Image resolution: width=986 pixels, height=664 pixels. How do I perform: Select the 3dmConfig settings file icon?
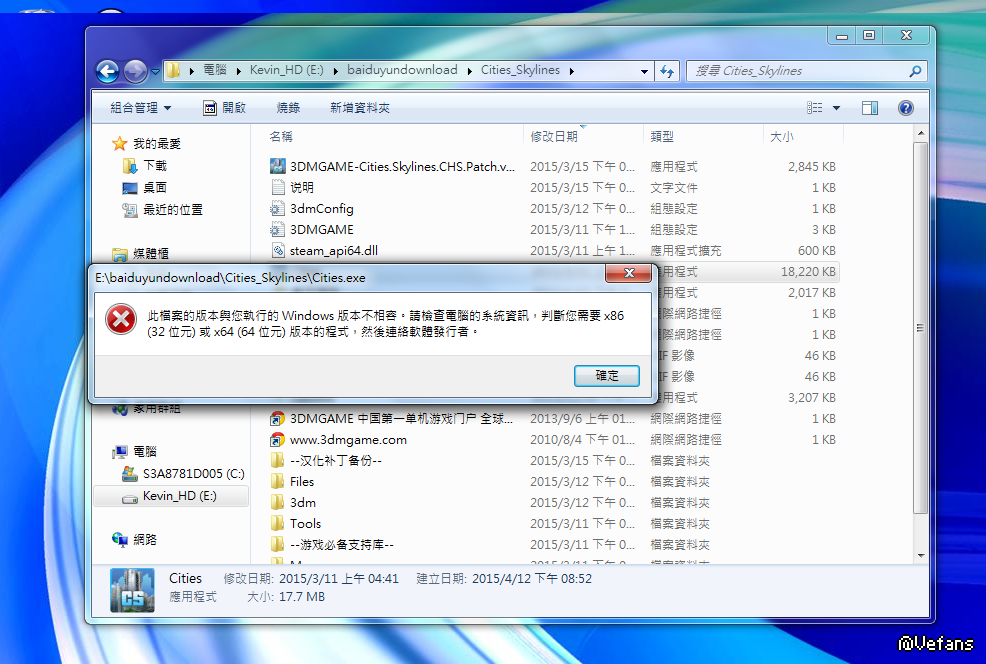tap(277, 208)
